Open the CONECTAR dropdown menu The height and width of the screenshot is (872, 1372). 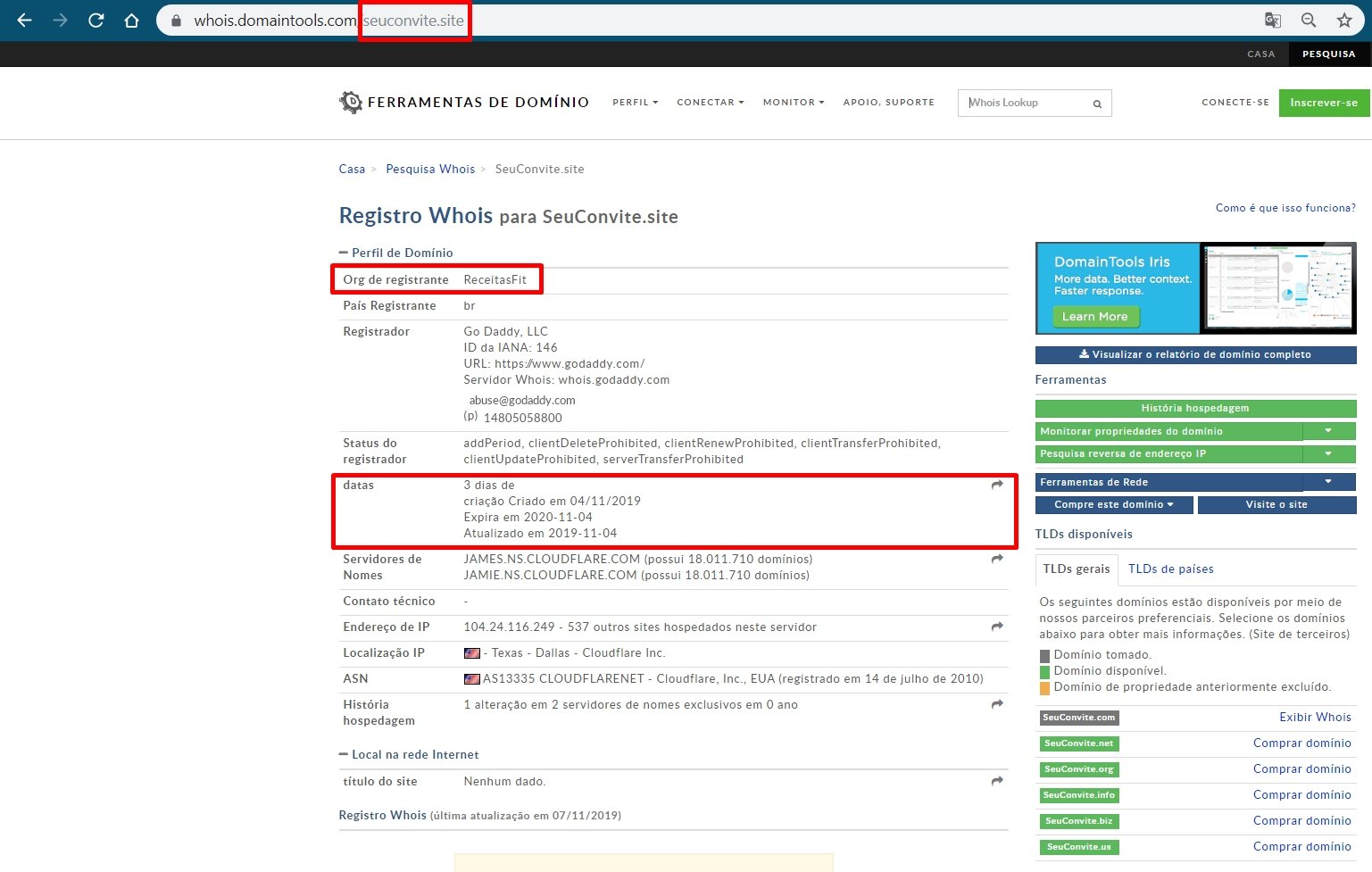click(x=710, y=103)
